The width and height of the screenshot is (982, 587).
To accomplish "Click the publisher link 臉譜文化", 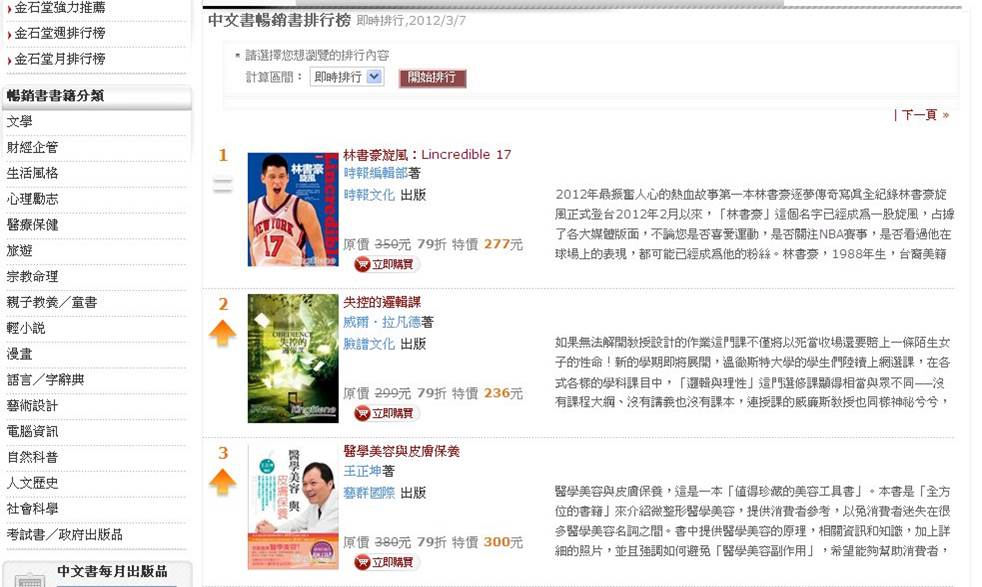I will (369, 343).
